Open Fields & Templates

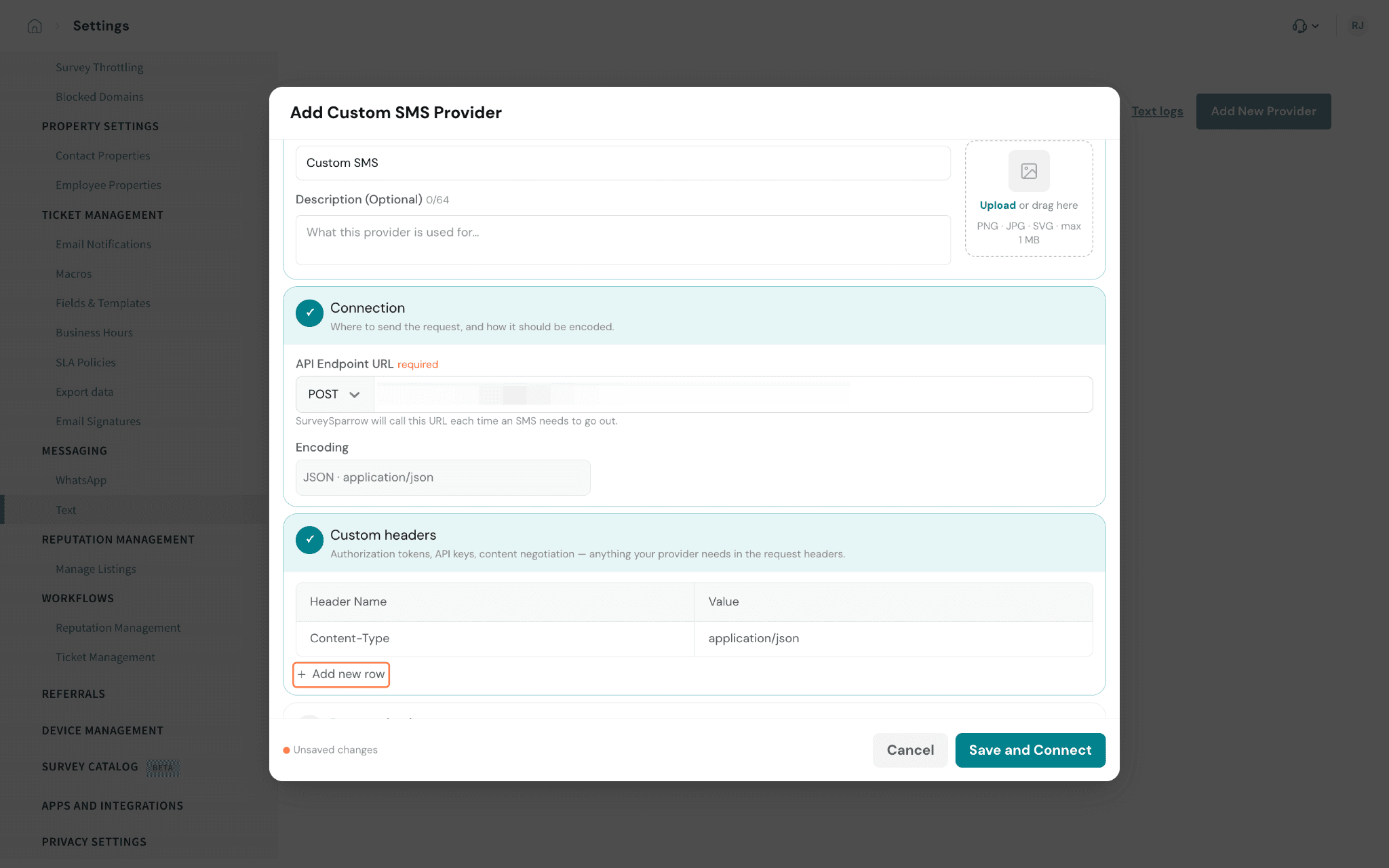(x=103, y=303)
